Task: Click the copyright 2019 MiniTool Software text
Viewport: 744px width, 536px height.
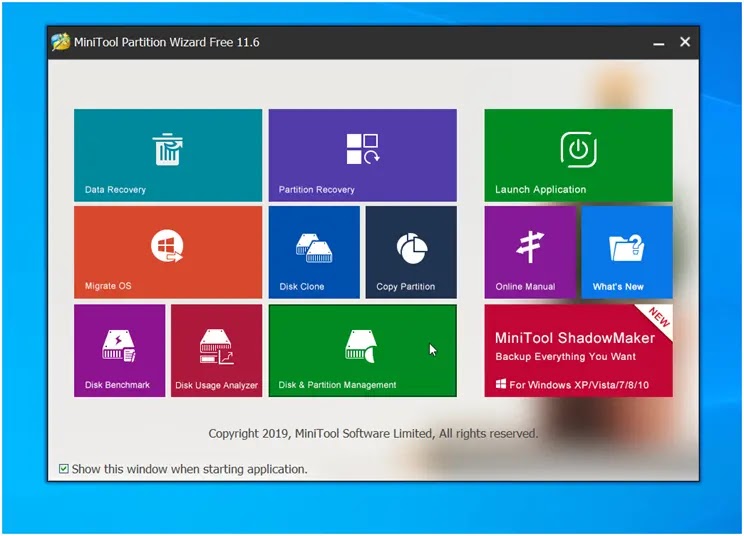Action: (x=373, y=434)
